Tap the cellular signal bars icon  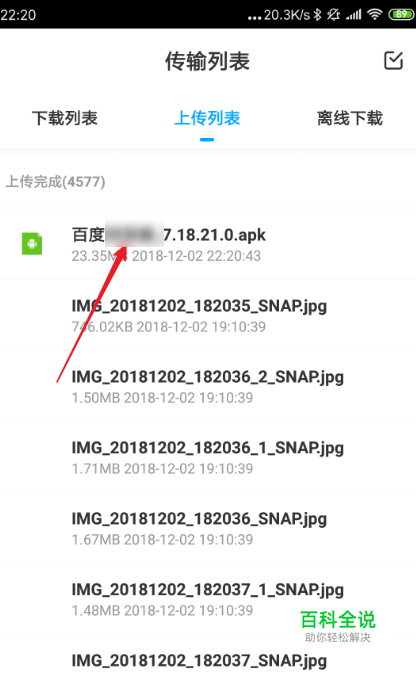(354, 15)
